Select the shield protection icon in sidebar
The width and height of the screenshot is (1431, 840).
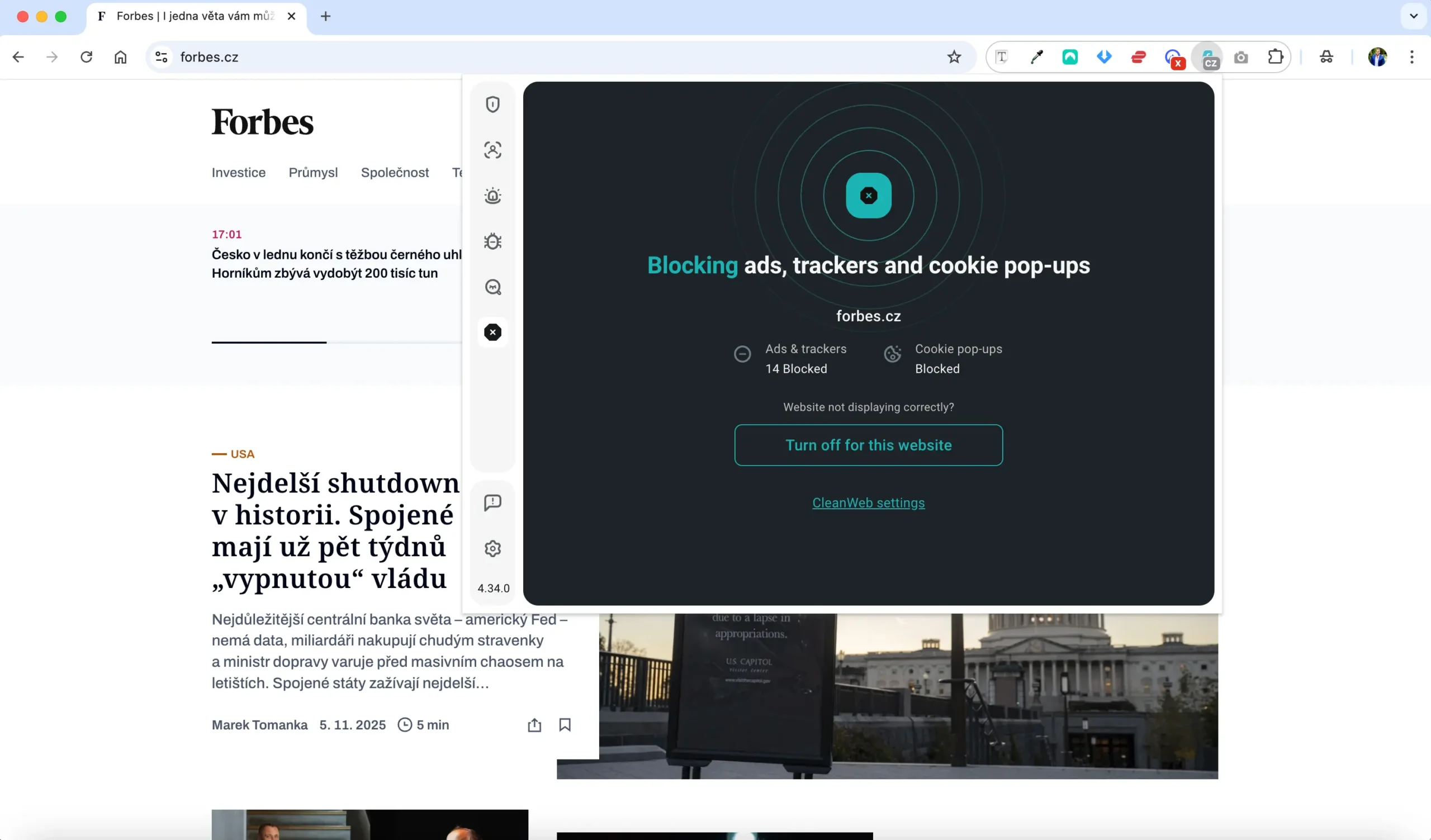pos(492,104)
